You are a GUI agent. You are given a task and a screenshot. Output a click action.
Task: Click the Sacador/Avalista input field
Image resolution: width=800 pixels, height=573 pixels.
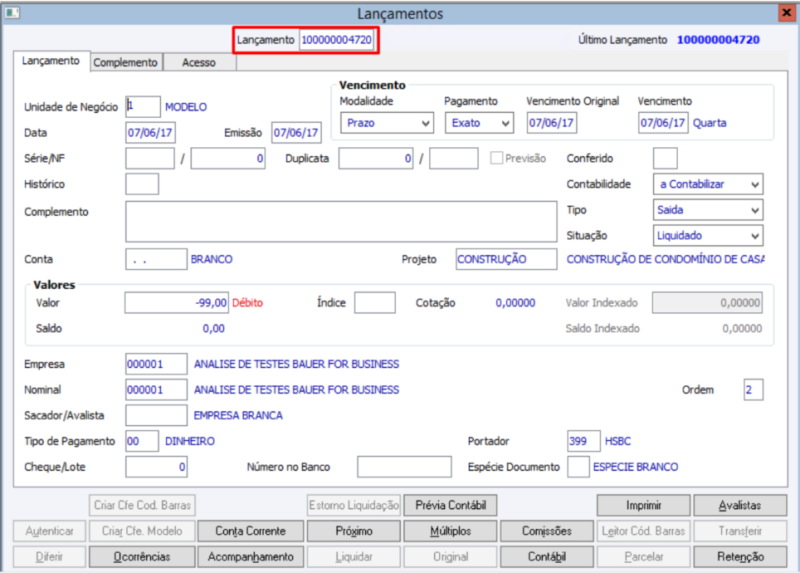[x=156, y=415]
